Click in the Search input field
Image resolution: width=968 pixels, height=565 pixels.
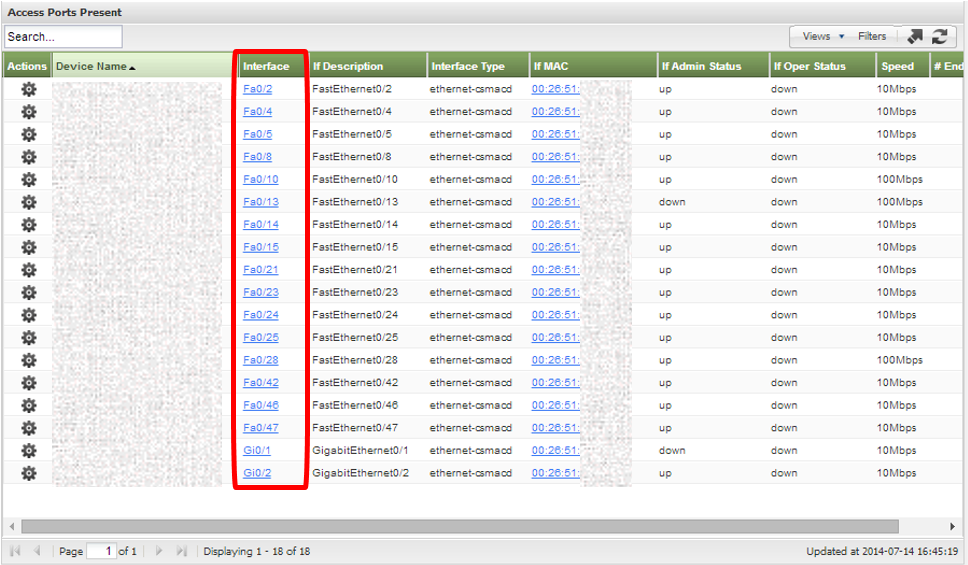click(63, 37)
